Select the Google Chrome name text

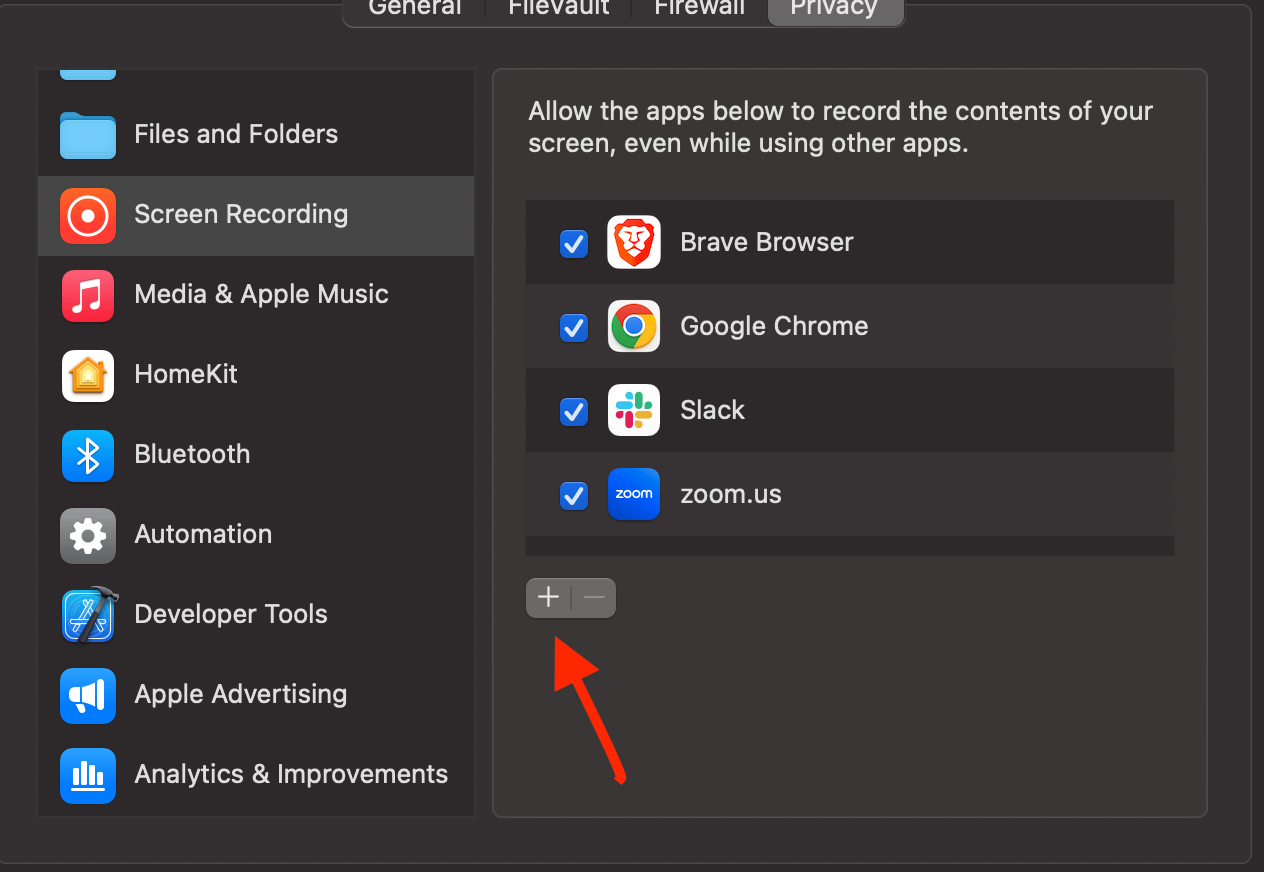(x=774, y=326)
